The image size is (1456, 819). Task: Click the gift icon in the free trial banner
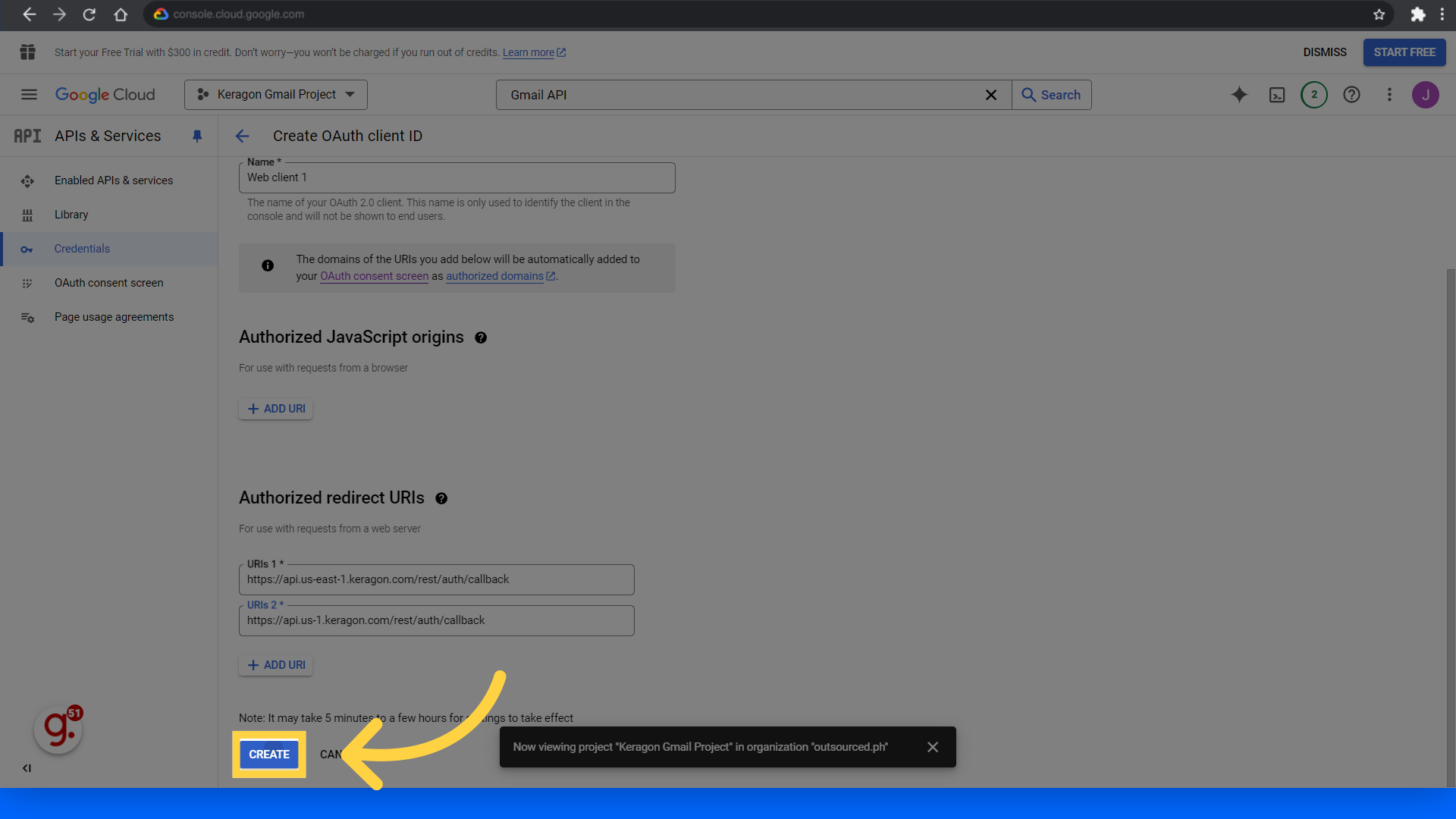[28, 52]
